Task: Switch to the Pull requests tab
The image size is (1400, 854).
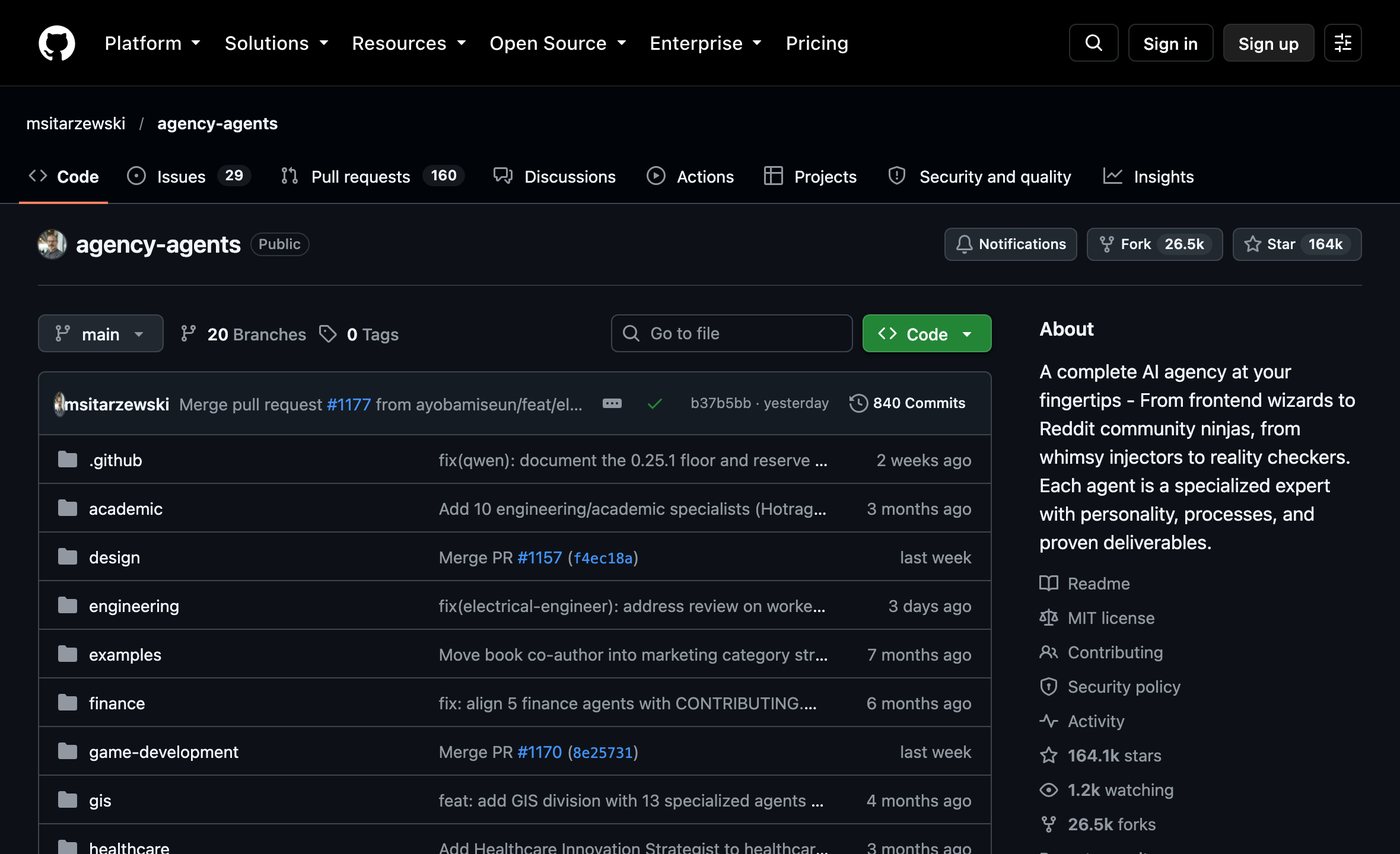Action: (372, 176)
